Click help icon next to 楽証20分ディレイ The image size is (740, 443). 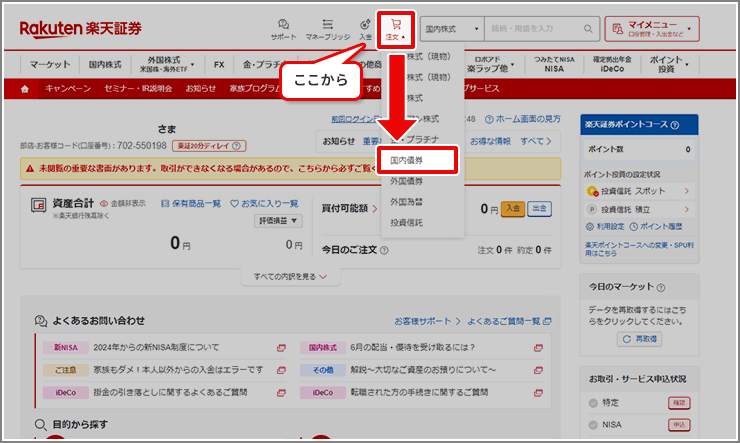coord(237,146)
